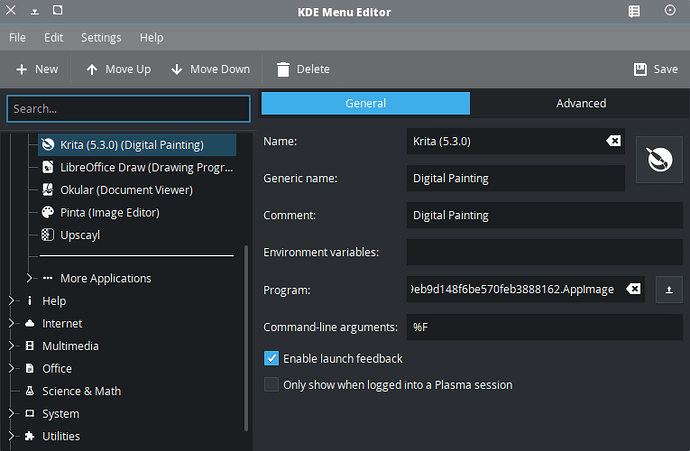
Task: Select the Science & Math label
Action: coord(81,391)
